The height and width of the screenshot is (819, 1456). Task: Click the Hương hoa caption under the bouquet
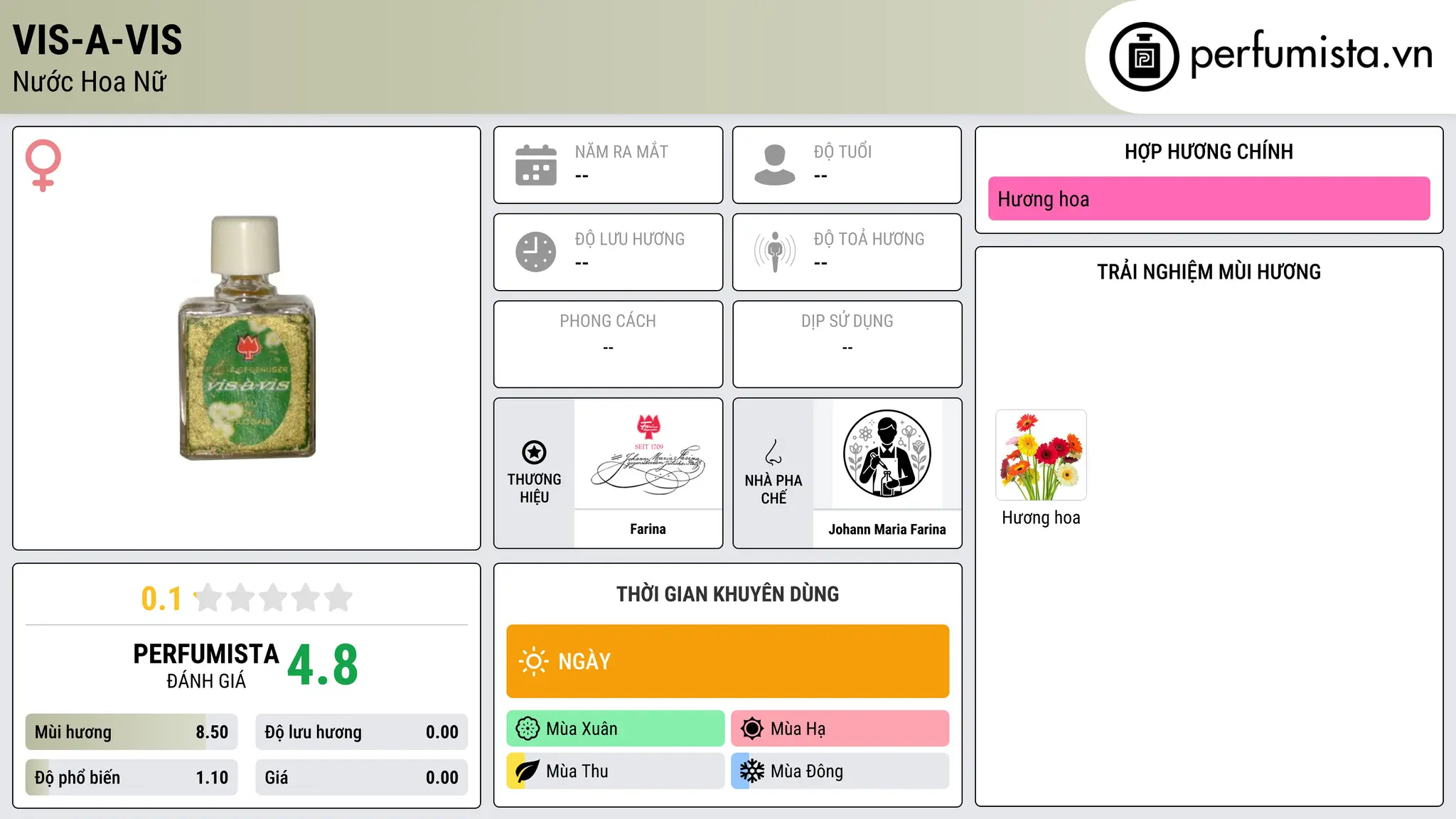[1041, 518]
